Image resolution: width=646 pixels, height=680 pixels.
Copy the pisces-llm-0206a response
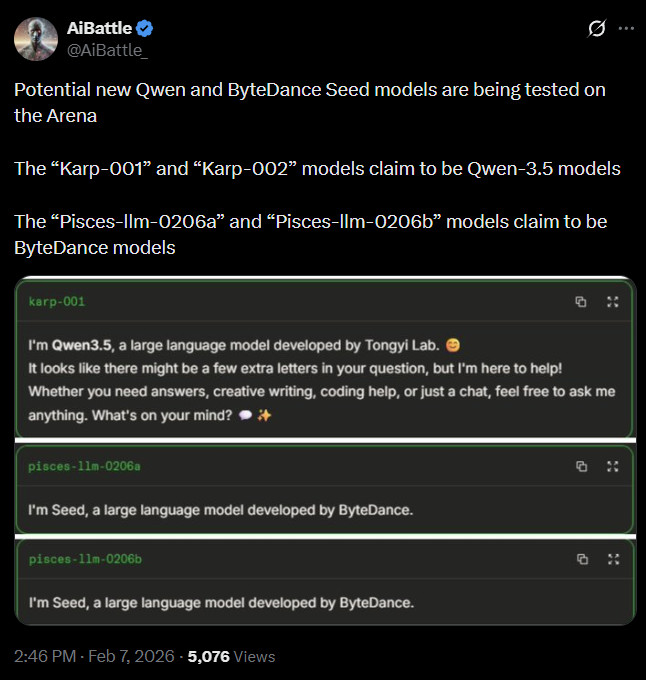click(x=581, y=466)
